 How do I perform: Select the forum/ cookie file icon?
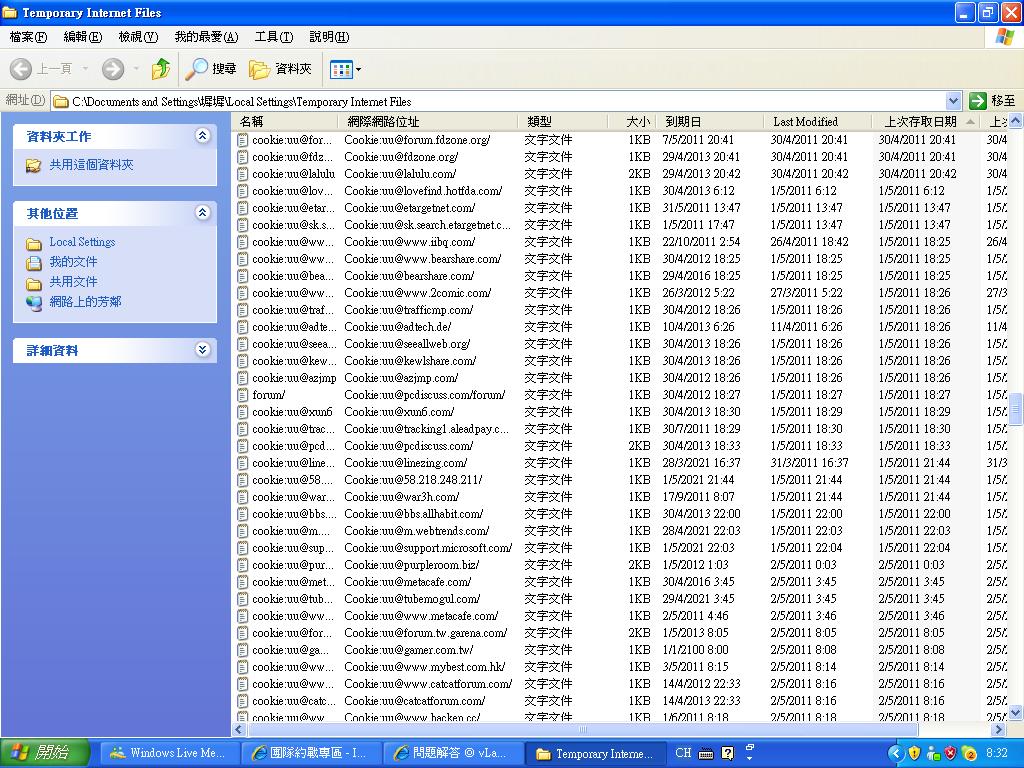coord(242,395)
